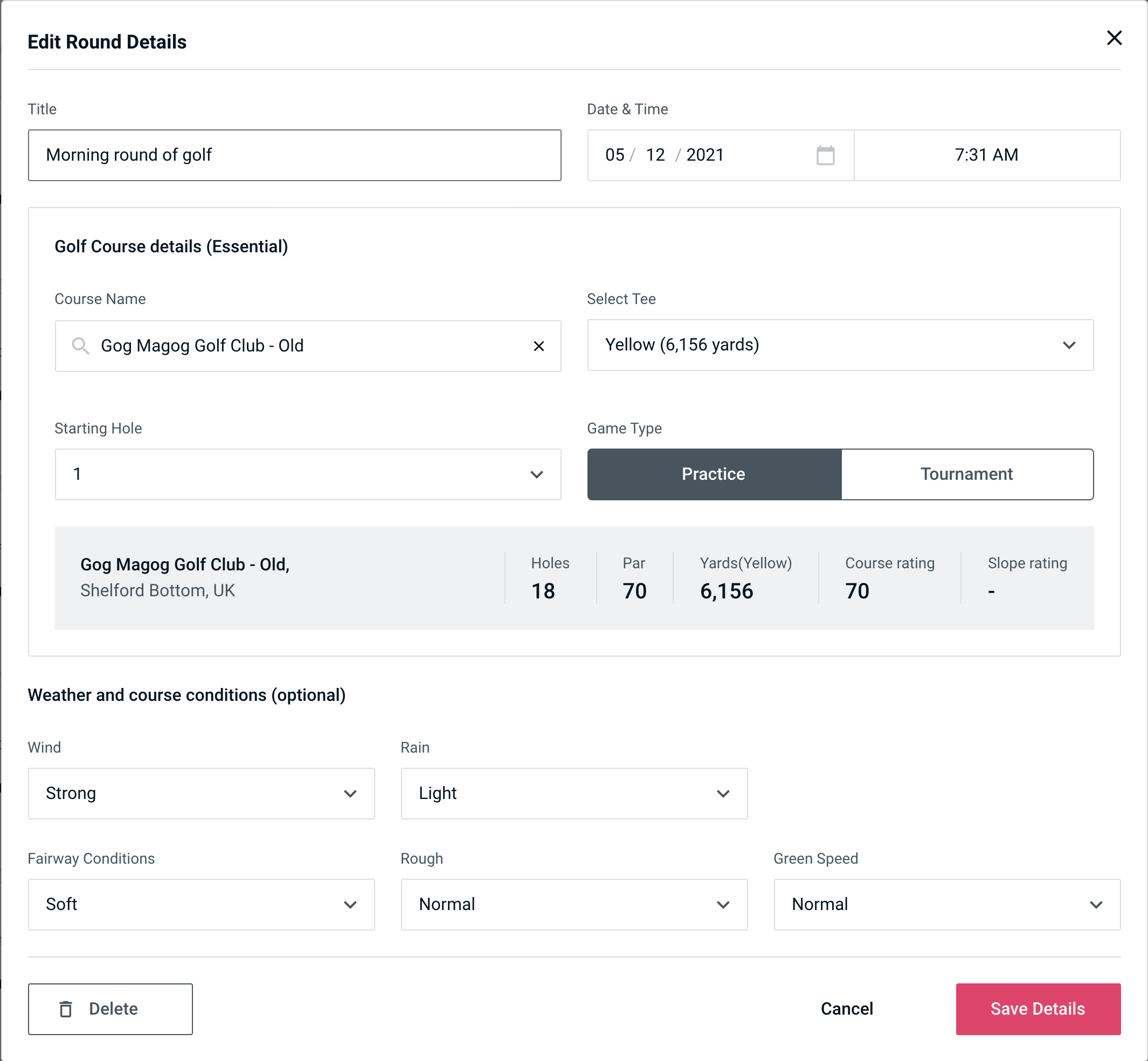
Task: Click the calendar icon for date picker
Action: 826,155
